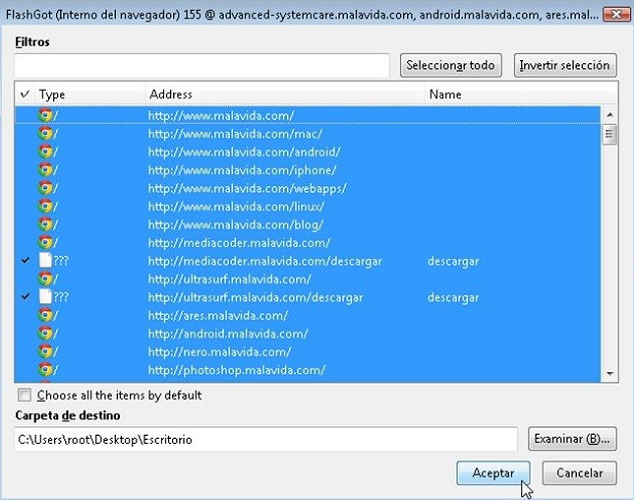The image size is (634, 500).
Task: Select http://ares.malavida.com/ address
Action: 218,315
